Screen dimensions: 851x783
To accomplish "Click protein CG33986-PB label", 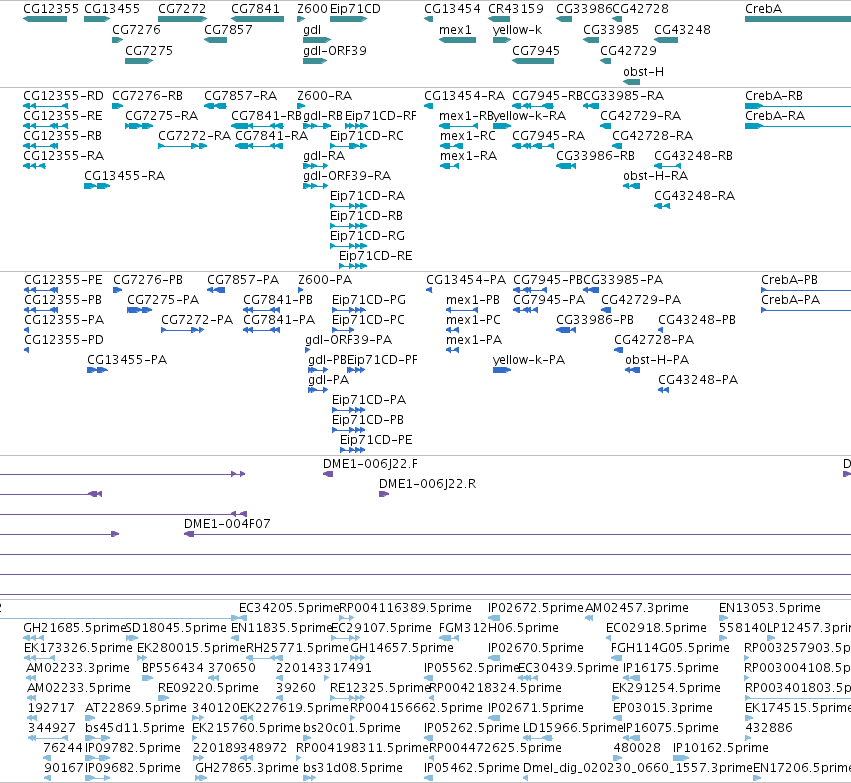I will [x=595, y=320].
